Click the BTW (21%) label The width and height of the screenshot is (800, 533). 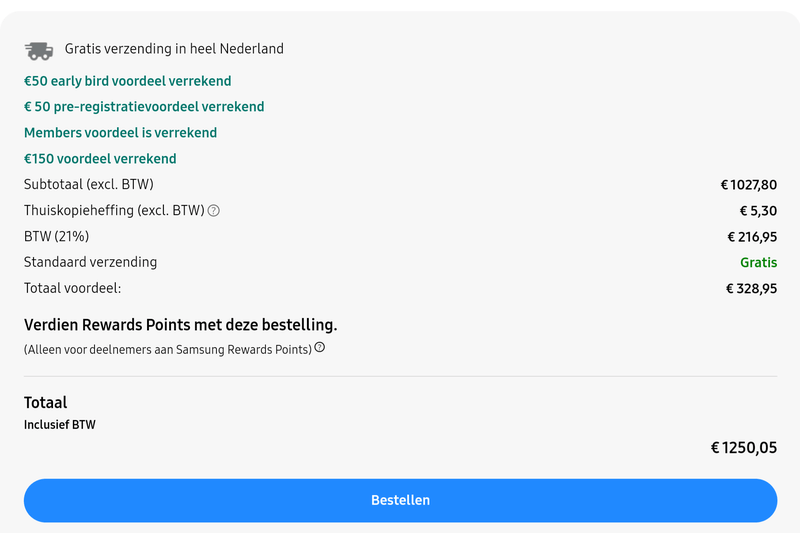point(57,237)
